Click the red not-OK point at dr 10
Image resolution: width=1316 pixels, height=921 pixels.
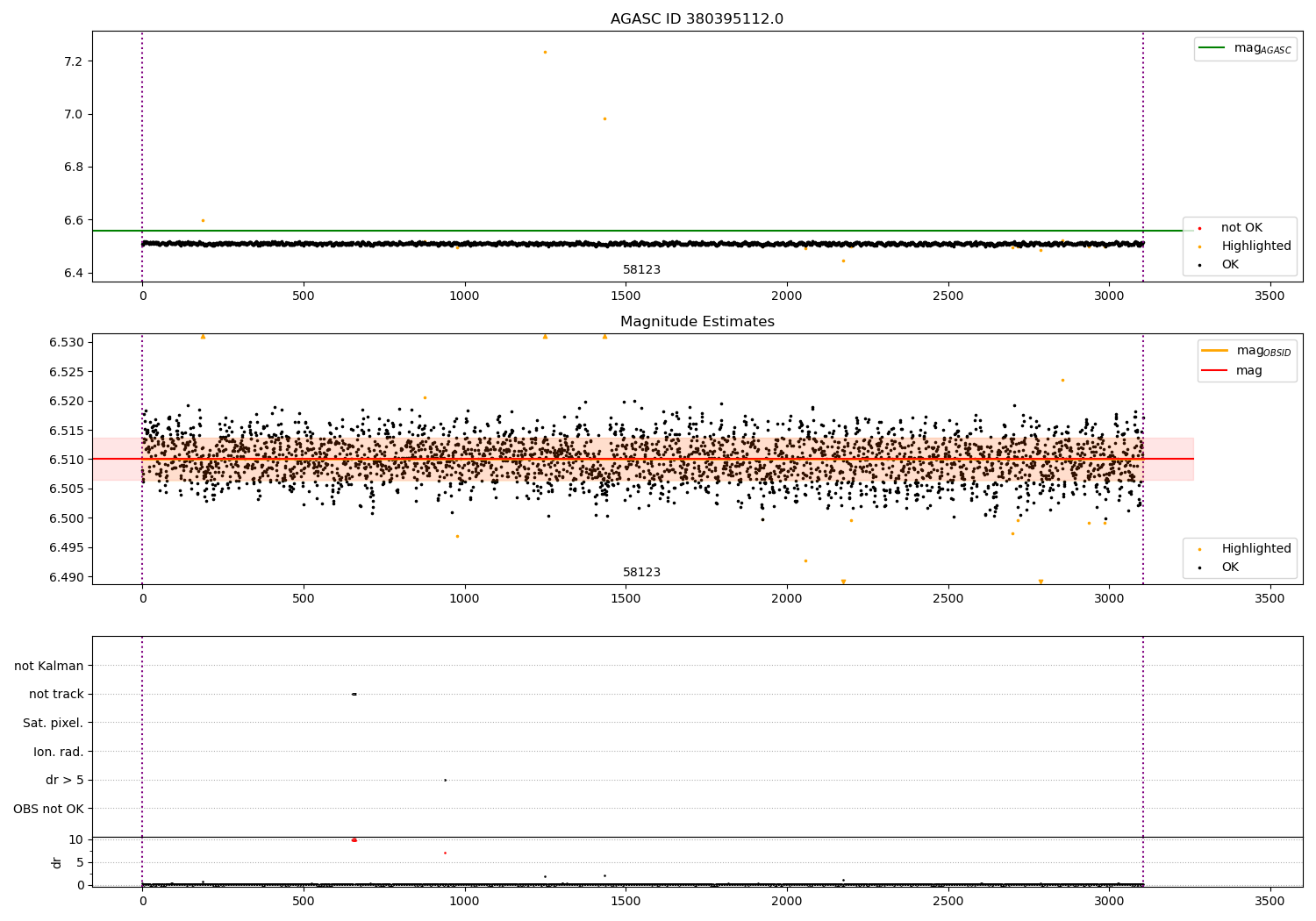[x=354, y=840]
